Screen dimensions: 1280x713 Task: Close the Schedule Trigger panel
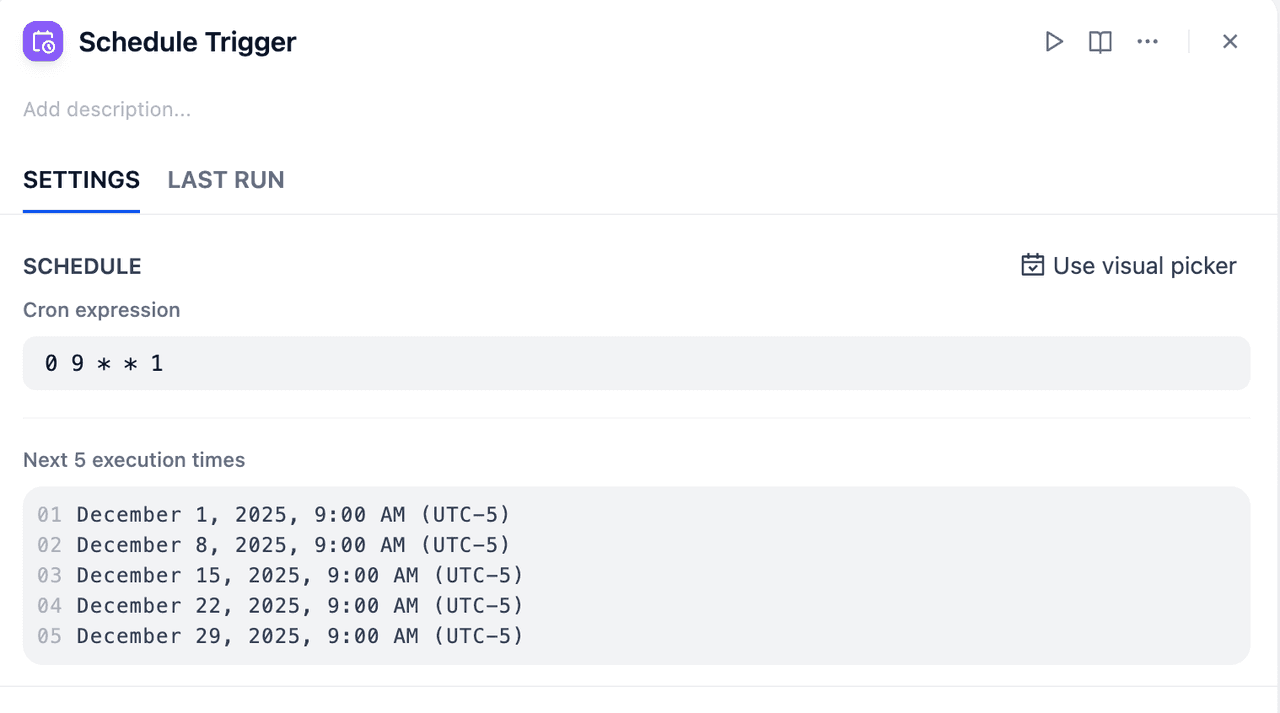click(x=1230, y=42)
